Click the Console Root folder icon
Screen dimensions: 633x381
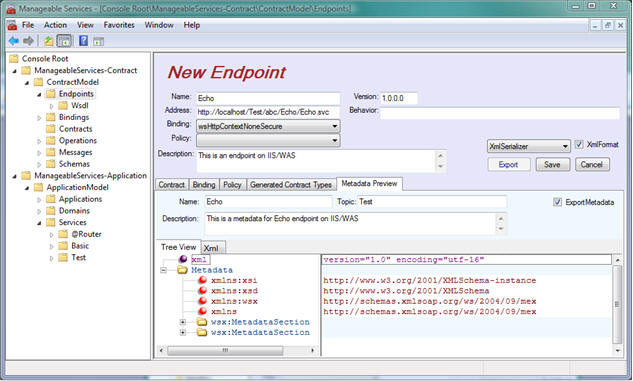click(14, 59)
